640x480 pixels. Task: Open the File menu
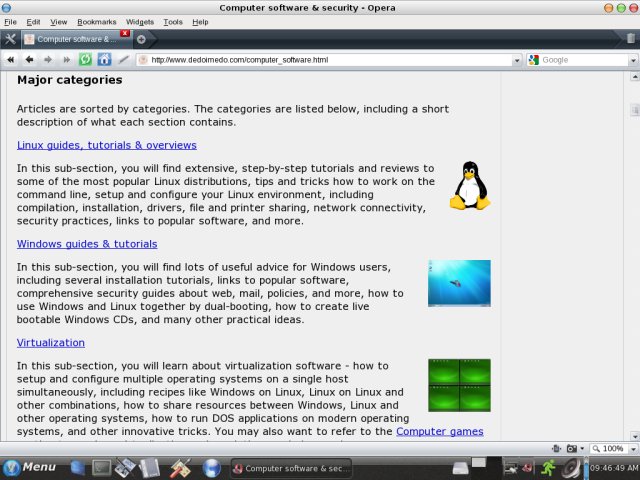(10, 22)
